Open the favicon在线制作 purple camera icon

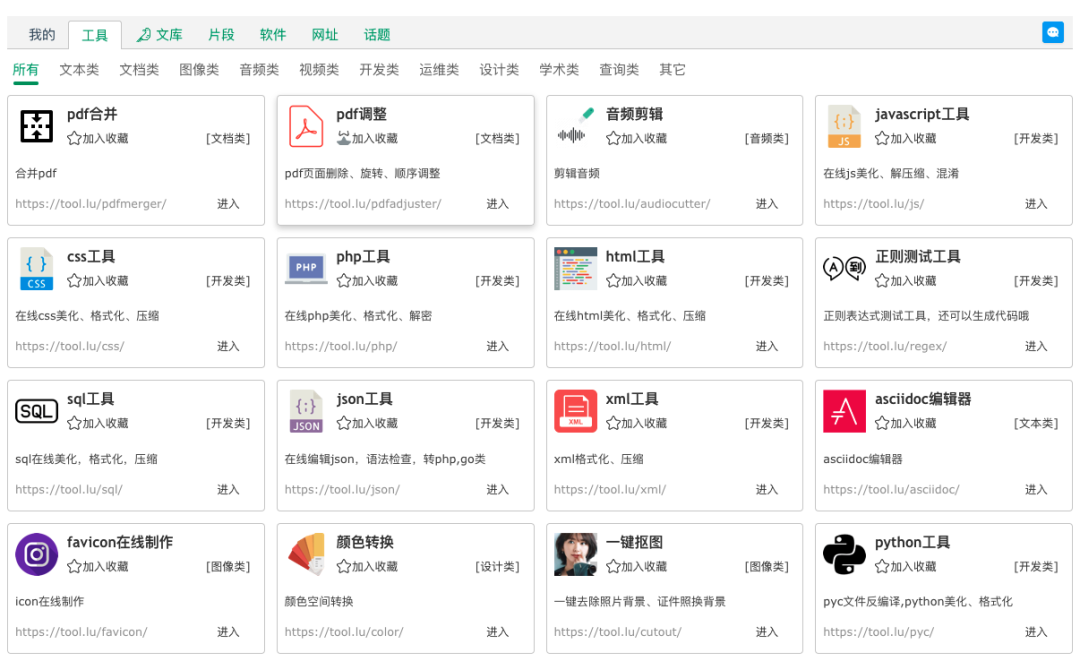coord(37,554)
